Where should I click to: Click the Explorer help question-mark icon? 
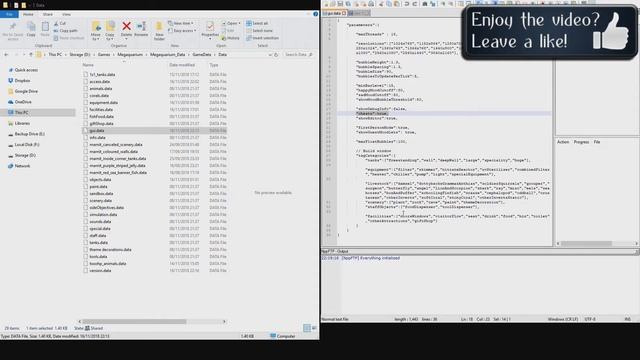[316, 14]
